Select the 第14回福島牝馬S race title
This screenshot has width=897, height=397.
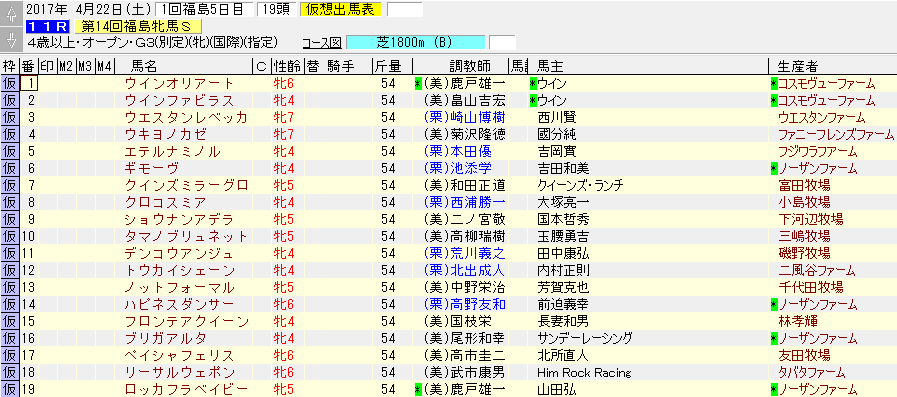point(138,26)
